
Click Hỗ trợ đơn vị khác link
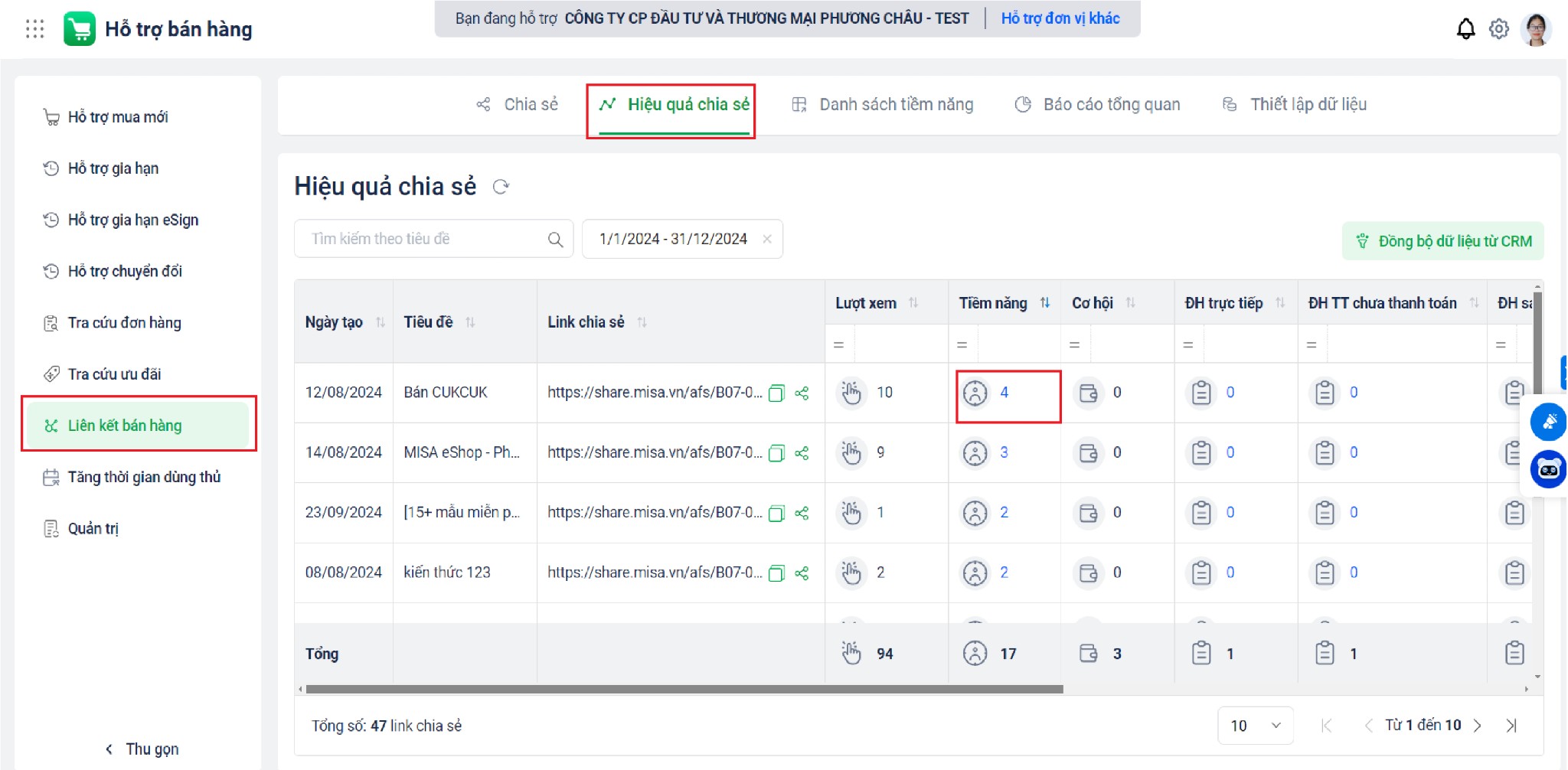[1060, 18]
